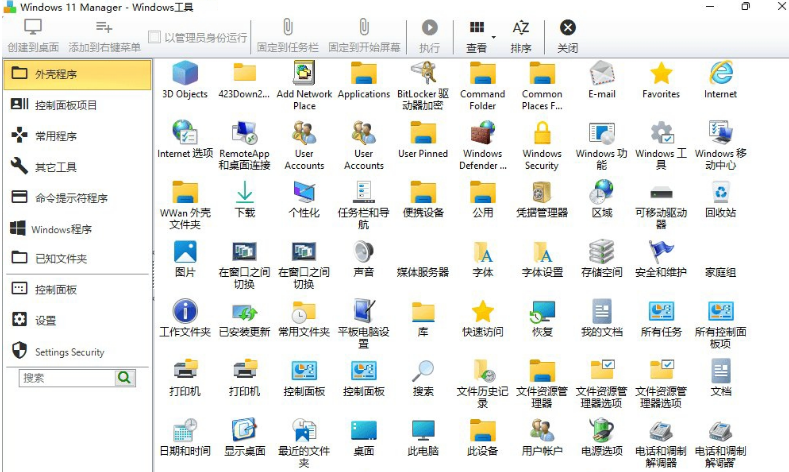Image resolution: width=789 pixels, height=472 pixels.
Task: Click the 固定到开始屏幕 button
Action: pos(364,36)
